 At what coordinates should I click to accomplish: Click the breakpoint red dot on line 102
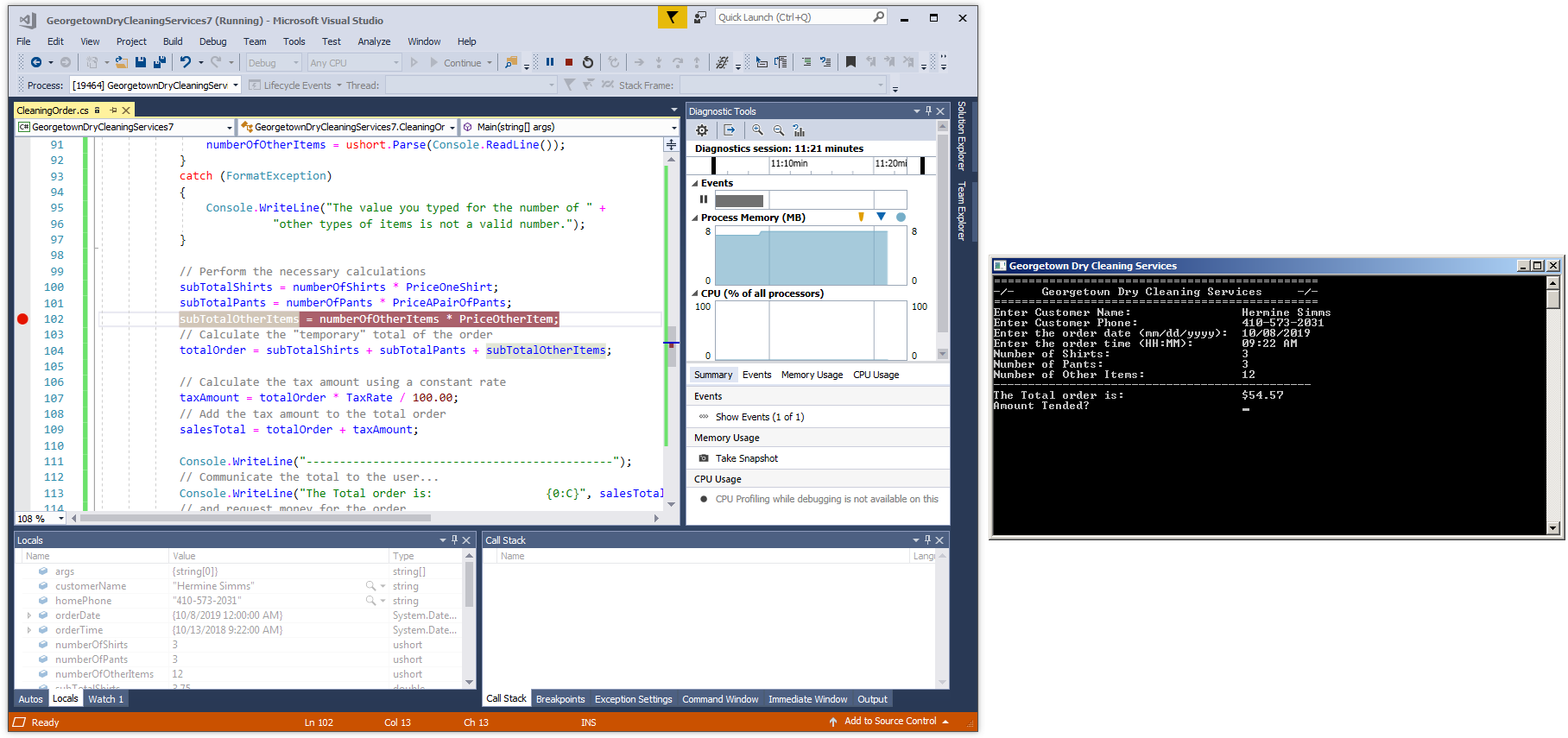coord(22,319)
